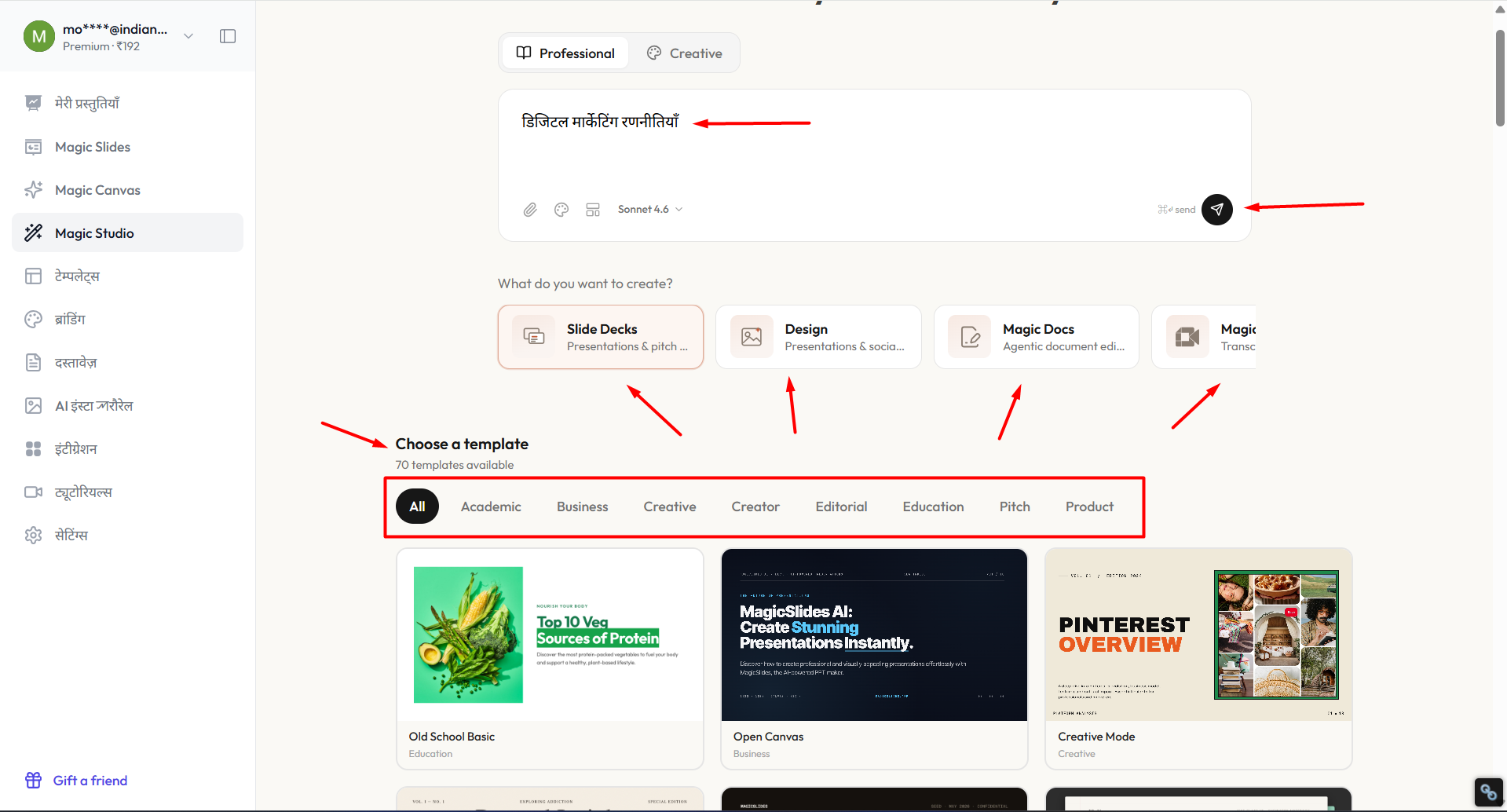Open सेटिंग्स gear icon
Image resolution: width=1507 pixels, height=812 pixels.
click(x=33, y=535)
